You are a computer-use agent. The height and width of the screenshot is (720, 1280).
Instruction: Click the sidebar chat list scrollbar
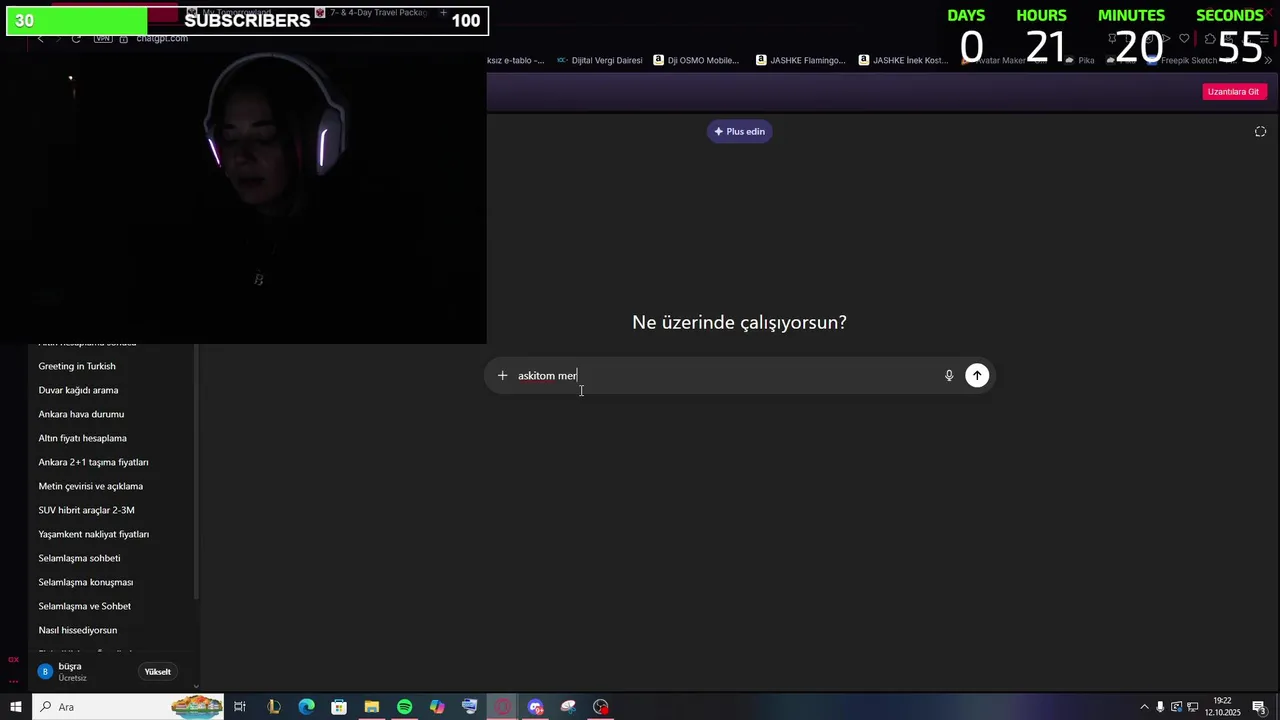coord(196,470)
